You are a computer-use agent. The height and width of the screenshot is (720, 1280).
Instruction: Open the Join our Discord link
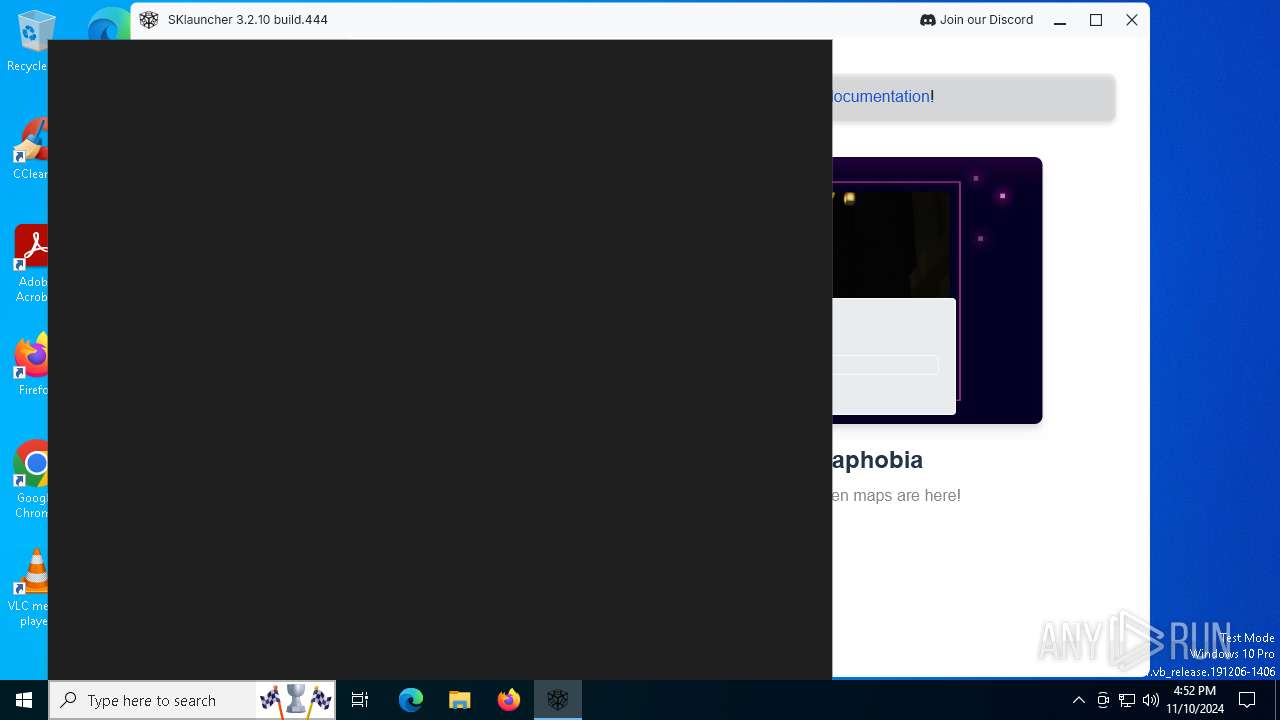[x=976, y=20]
